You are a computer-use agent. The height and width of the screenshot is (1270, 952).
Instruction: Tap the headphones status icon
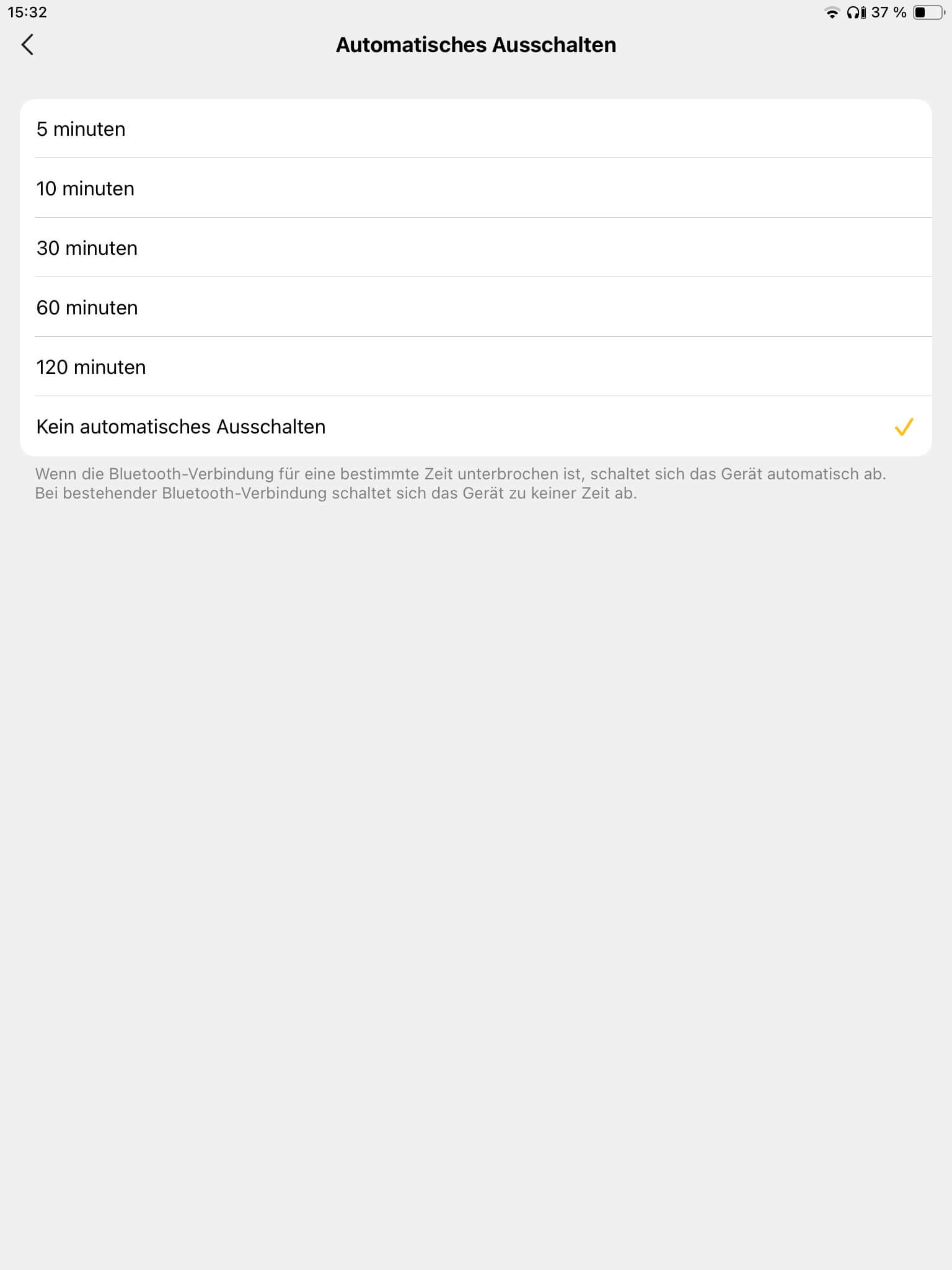click(856, 12)
